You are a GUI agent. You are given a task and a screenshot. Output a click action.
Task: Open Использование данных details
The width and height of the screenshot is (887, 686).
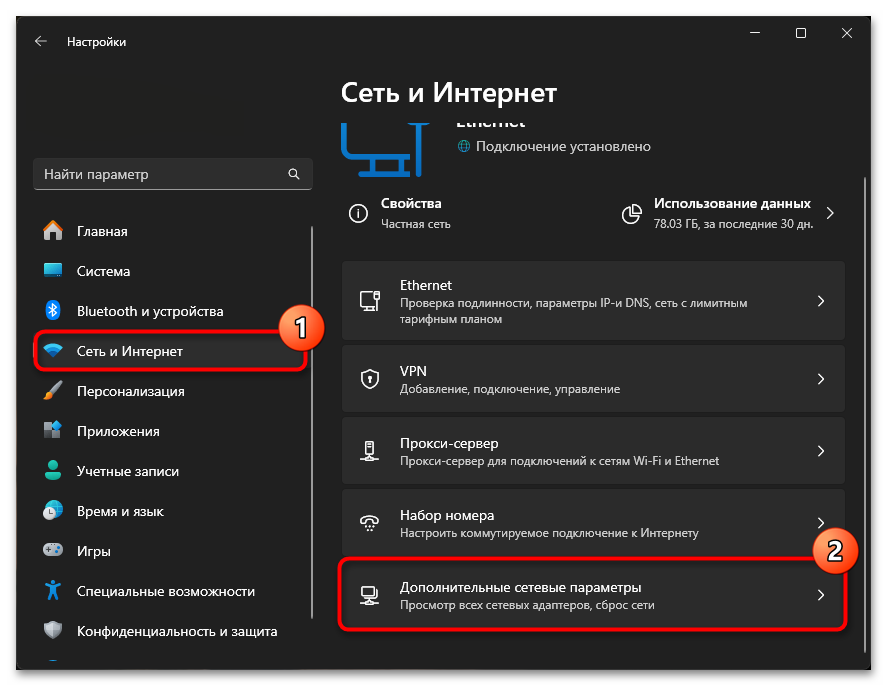tap(730, 213)
